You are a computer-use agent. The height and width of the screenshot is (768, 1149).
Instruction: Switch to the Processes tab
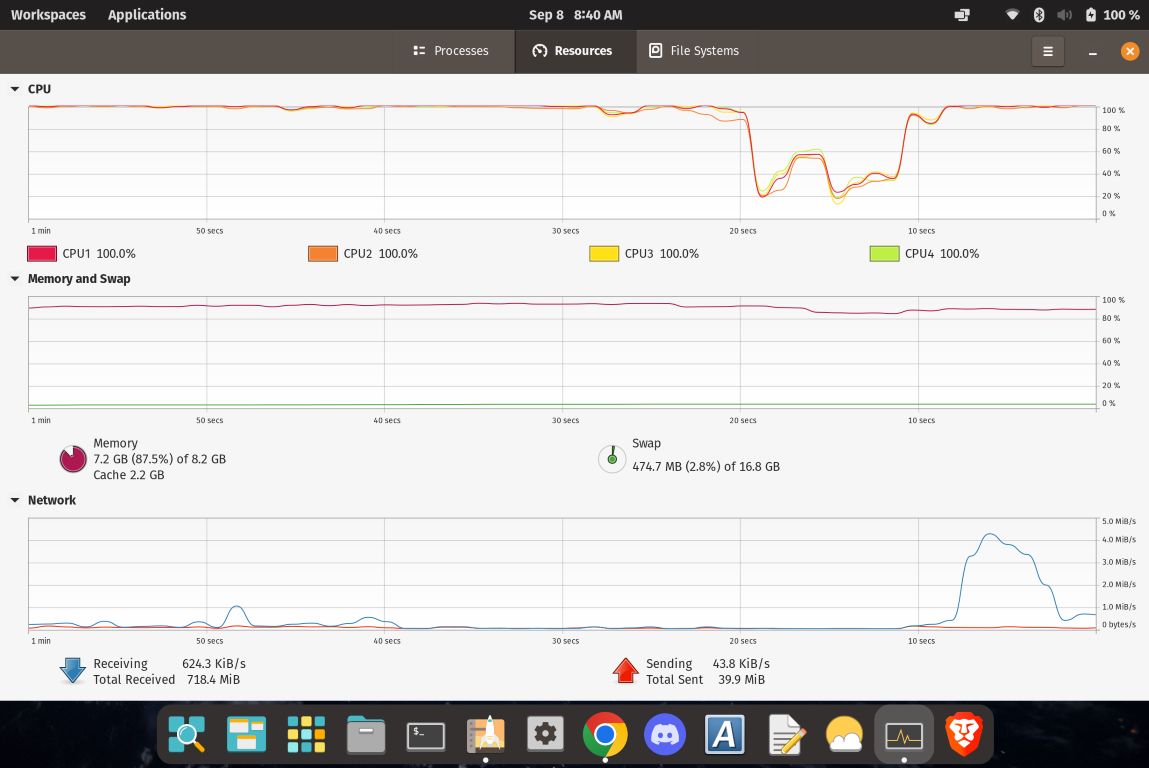(451, 51)
